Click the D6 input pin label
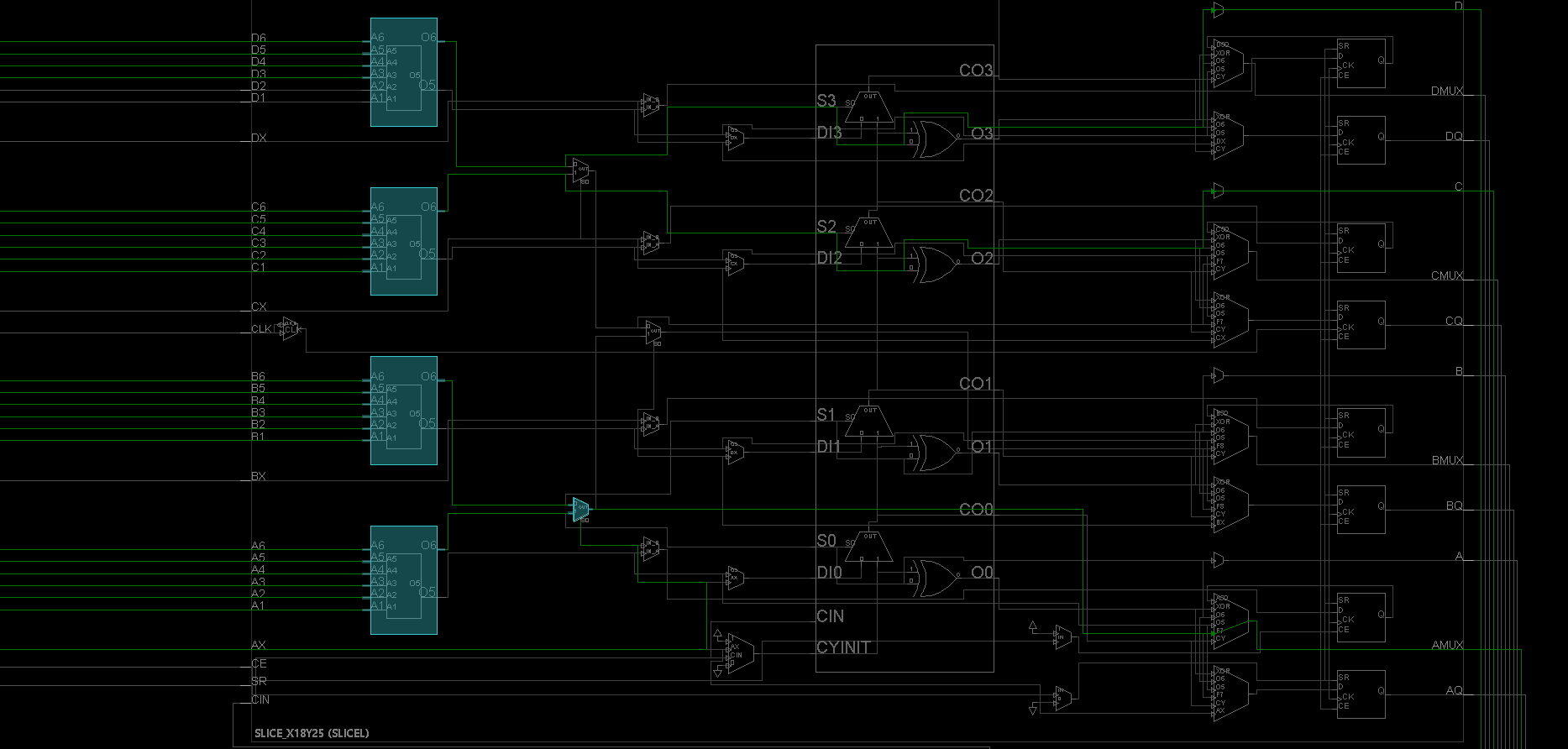1568x749 pixels. pyautogui.click(x=259, y=39)
